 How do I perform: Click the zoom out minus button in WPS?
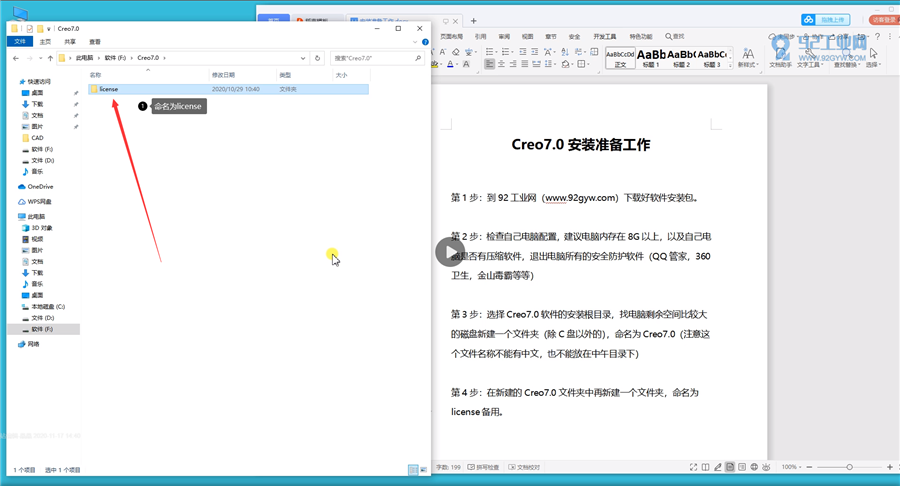pos(809,467)
